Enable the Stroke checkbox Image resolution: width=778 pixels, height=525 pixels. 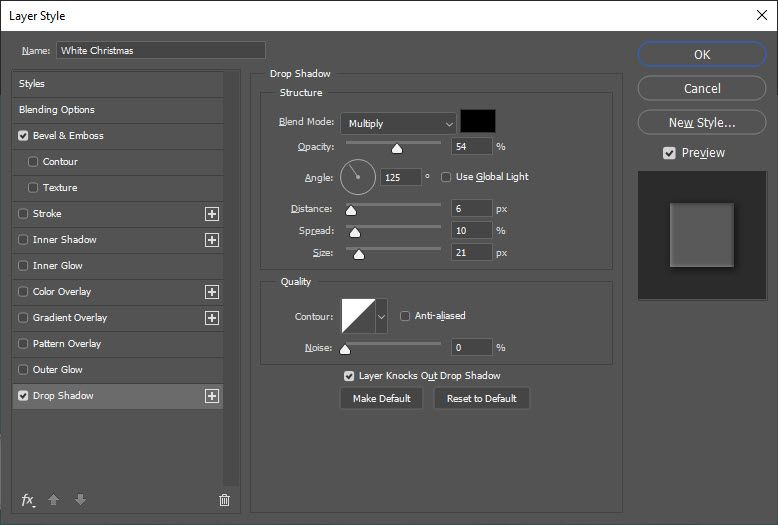23,213
